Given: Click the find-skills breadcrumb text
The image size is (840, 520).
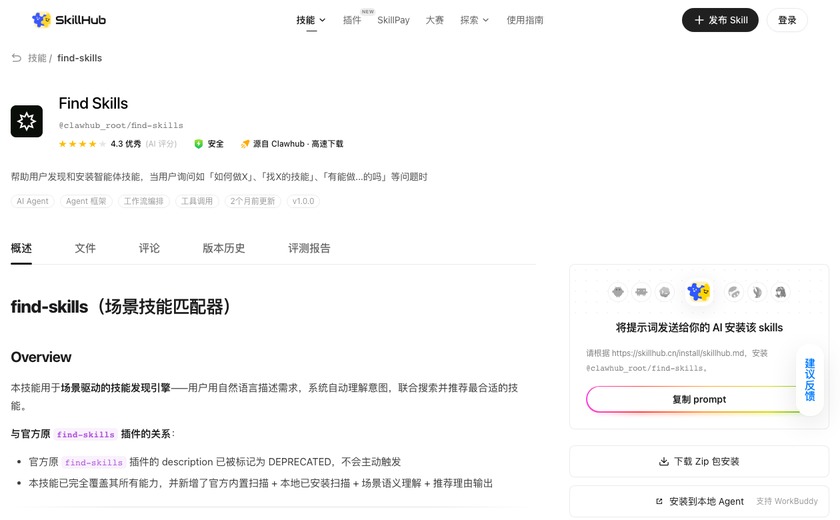Looking at the screenshot, I should point(79,58).
